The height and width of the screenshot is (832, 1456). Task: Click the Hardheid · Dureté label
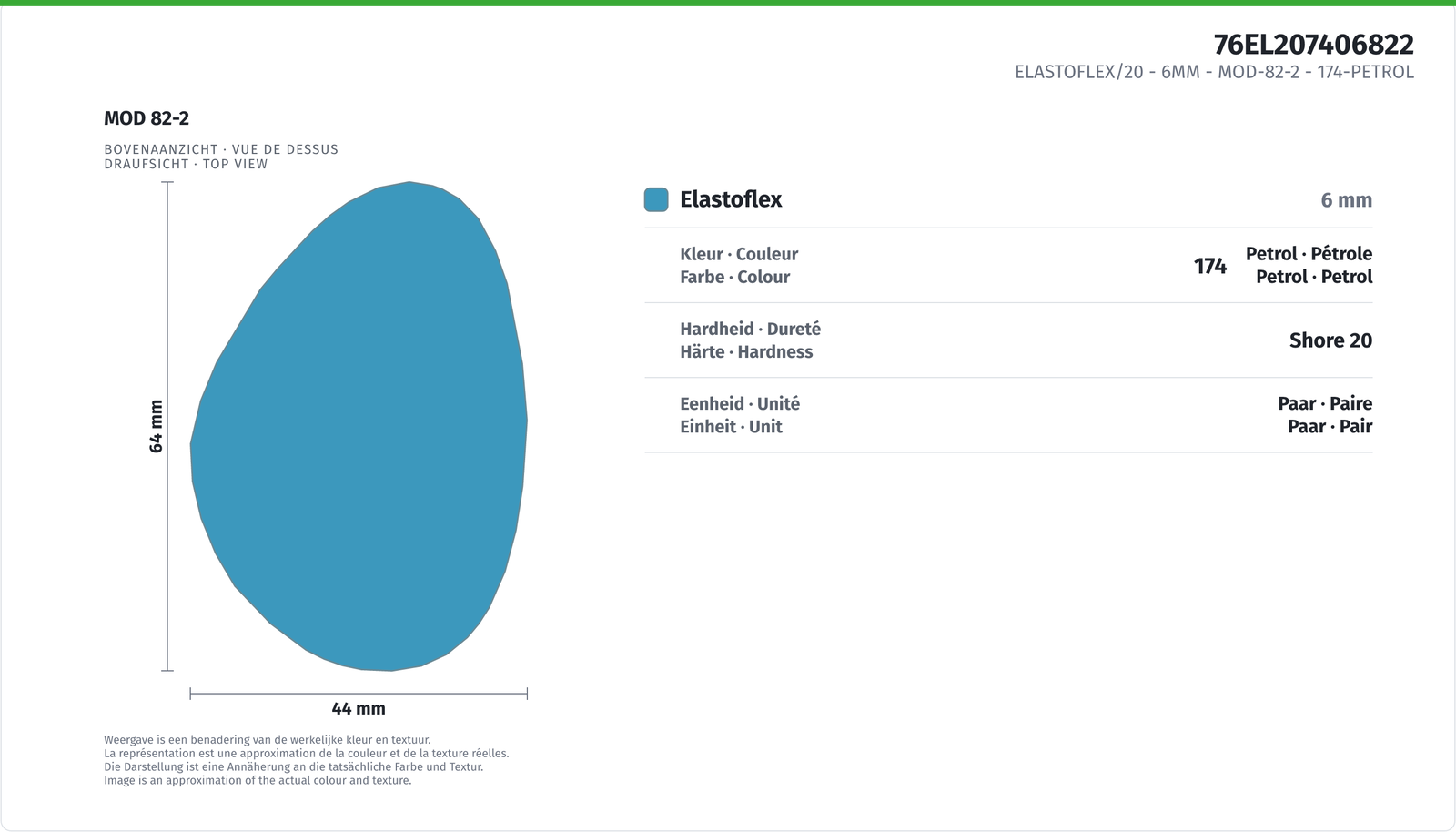pos(750,329)
